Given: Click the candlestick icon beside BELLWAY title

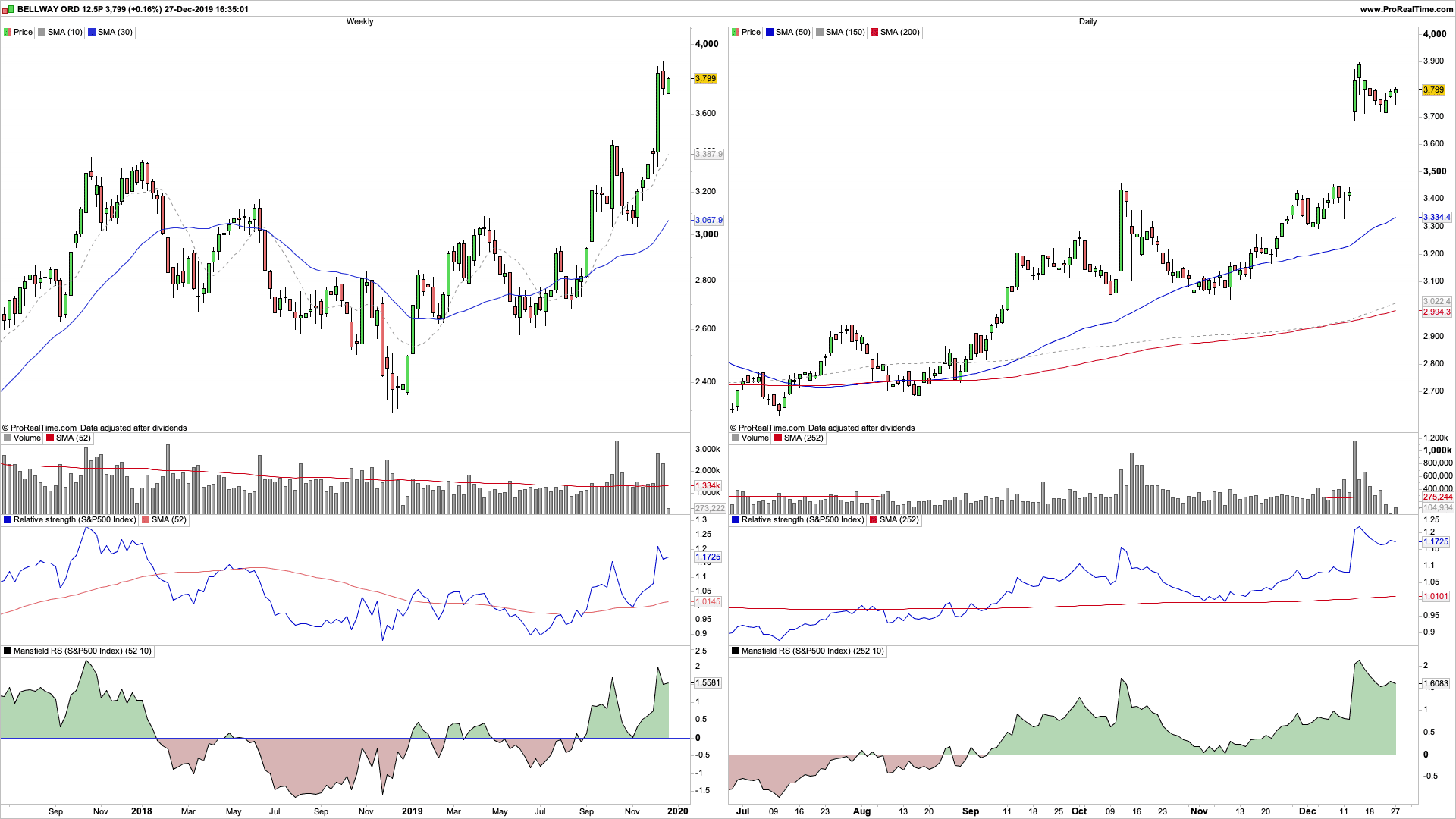Looking at the screenshot, I should (8, 9).
